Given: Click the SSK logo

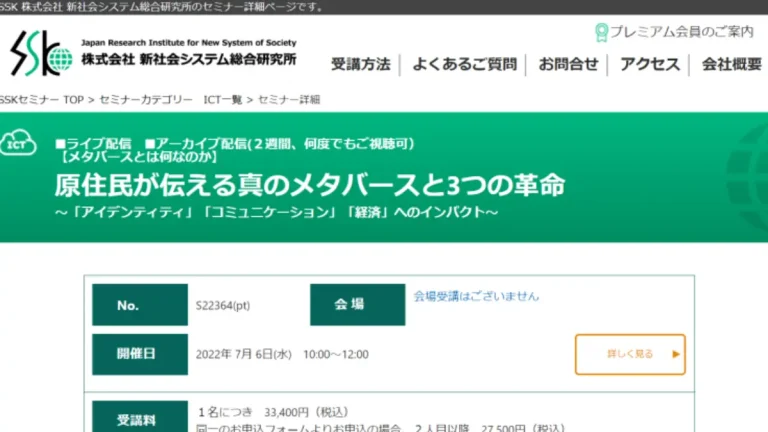Looking at the screenshot, I should (41, 53).
